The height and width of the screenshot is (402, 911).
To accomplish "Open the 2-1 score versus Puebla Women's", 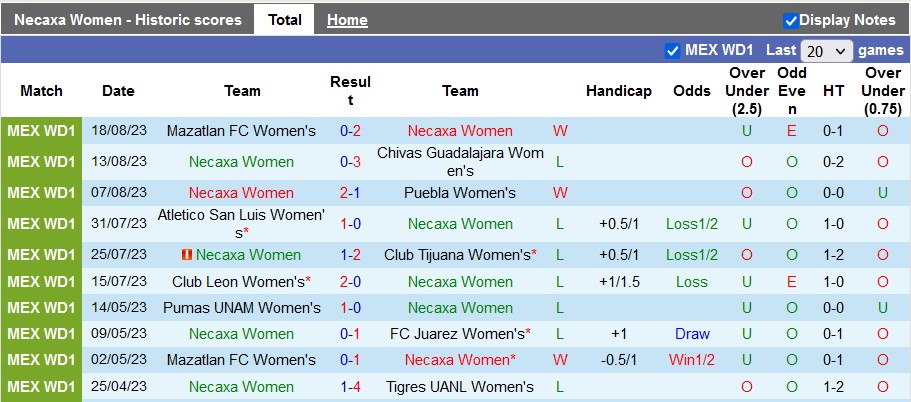I will click(350, 193).
